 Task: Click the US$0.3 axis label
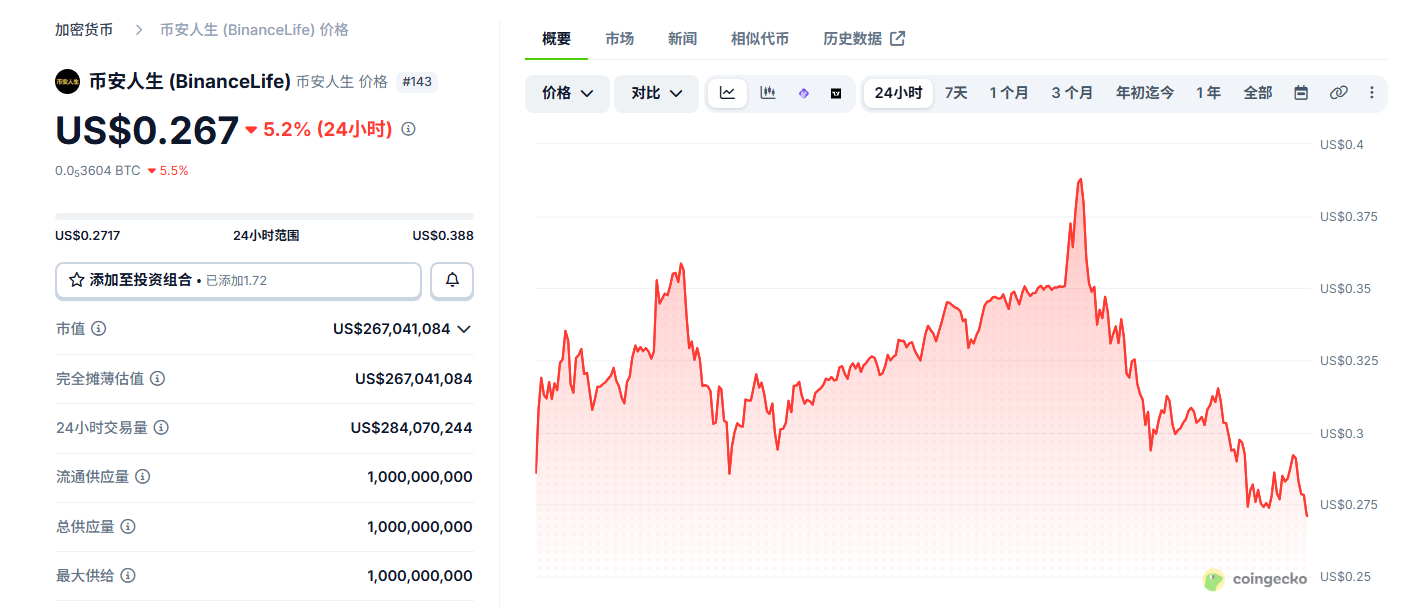click(x=1341, y=433)
